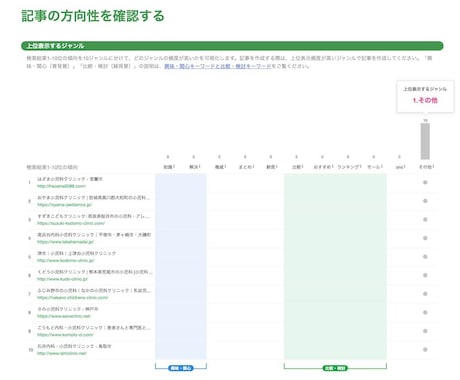Click the 検索結果1-10位の傾向 table label
The image size is (460, 380).
pyautogui.click(x=52, y=167)
